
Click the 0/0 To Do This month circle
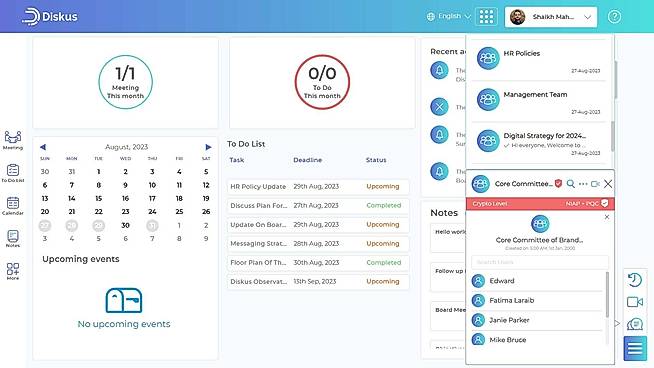(322, 82)
